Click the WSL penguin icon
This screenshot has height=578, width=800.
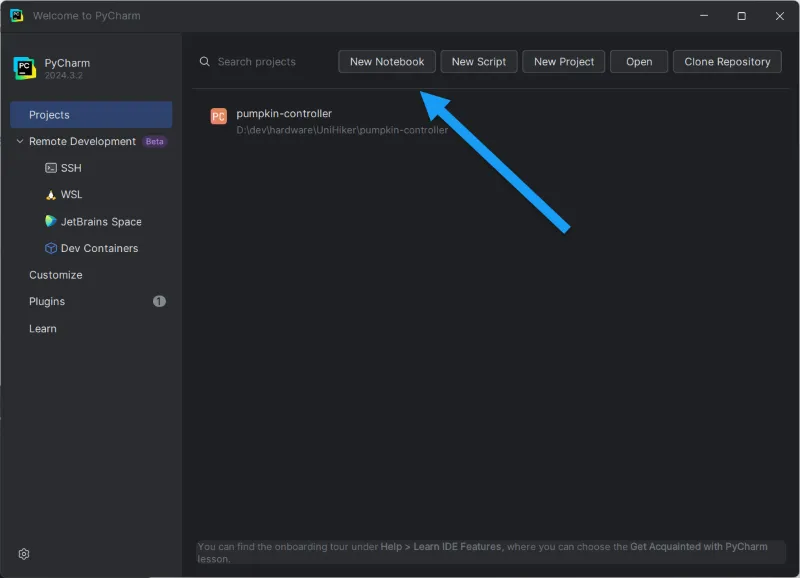(51, 195)
